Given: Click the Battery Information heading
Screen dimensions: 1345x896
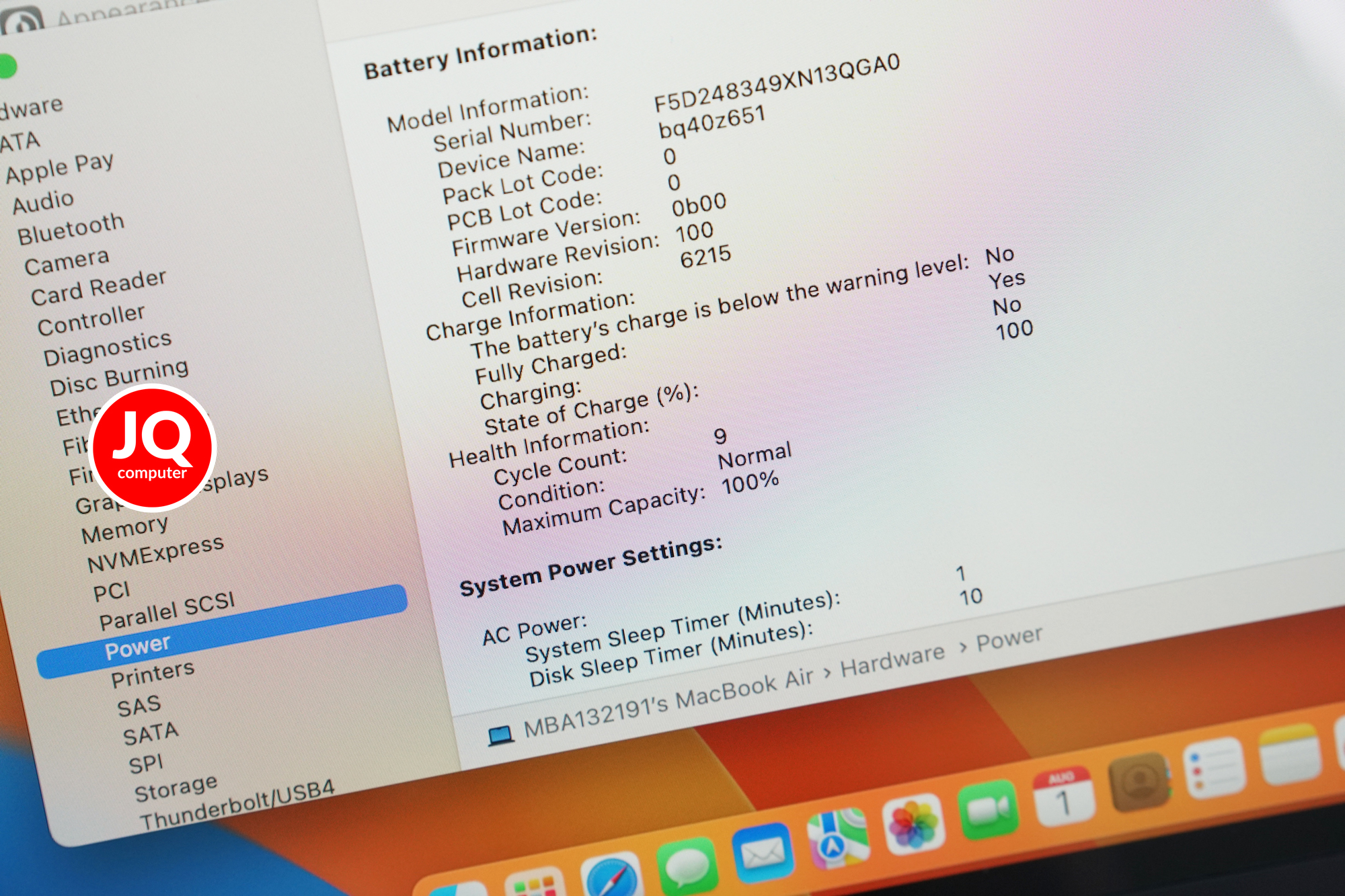Looking at the screenshot, I should click(480, 52).
